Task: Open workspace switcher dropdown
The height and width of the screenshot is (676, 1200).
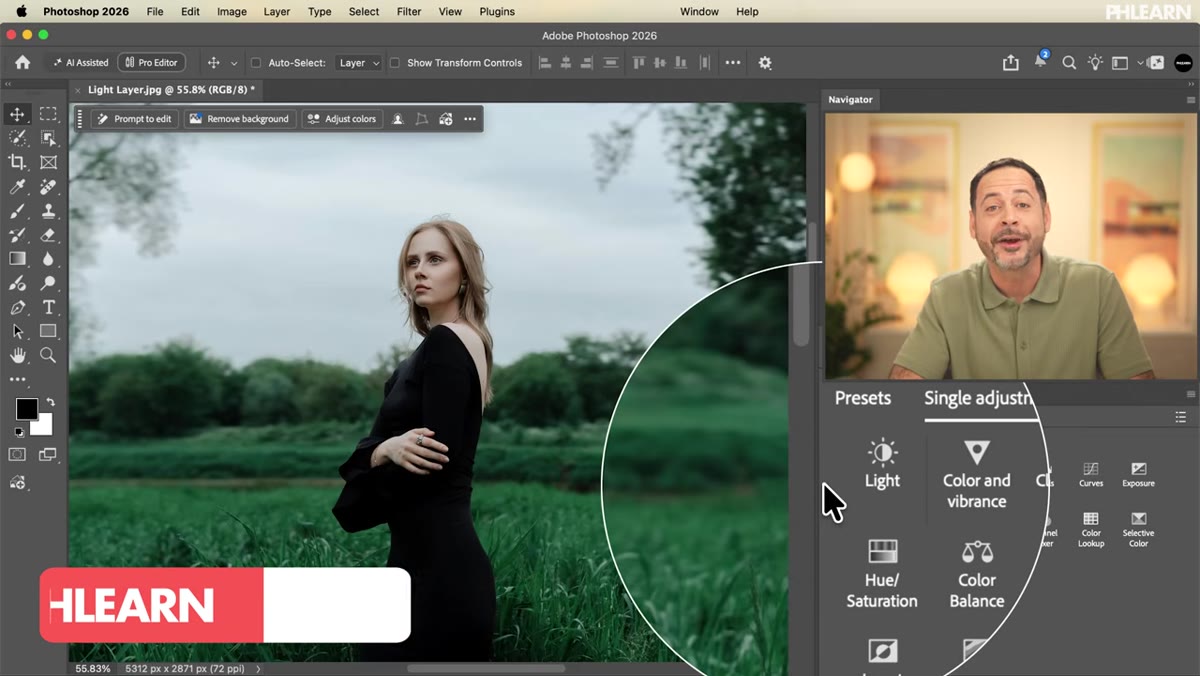Action: pos(1125,62)
